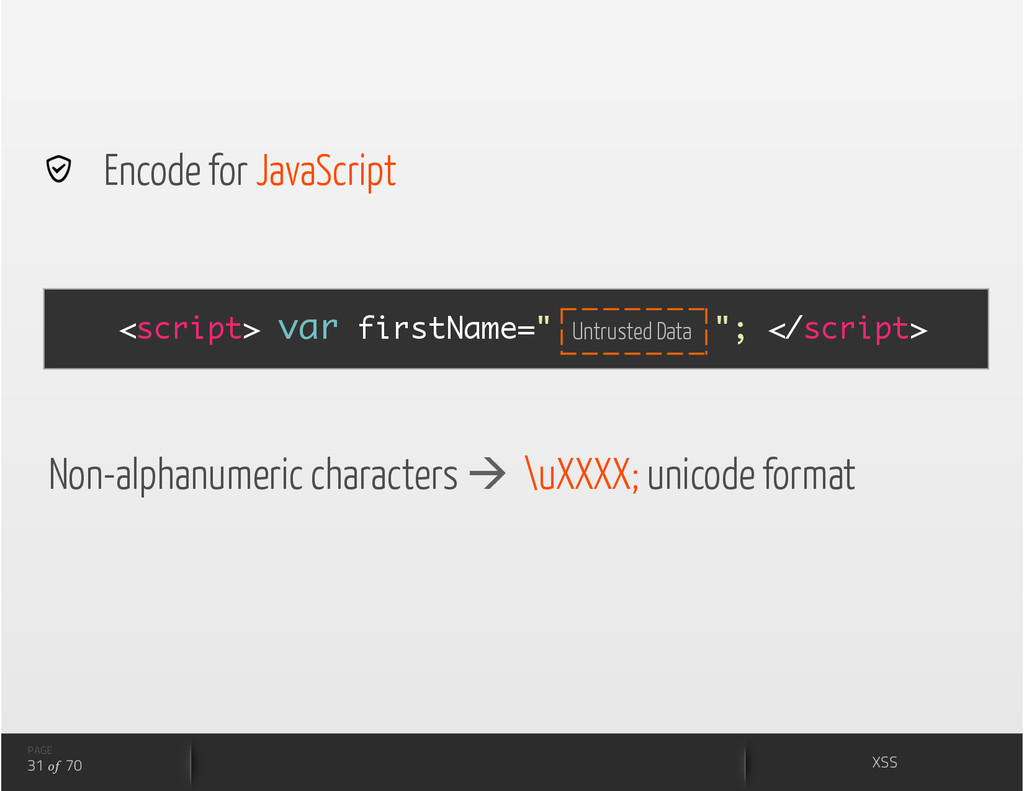Click the dark code block background
The image size is (1024, 791).
coord(516,329)
